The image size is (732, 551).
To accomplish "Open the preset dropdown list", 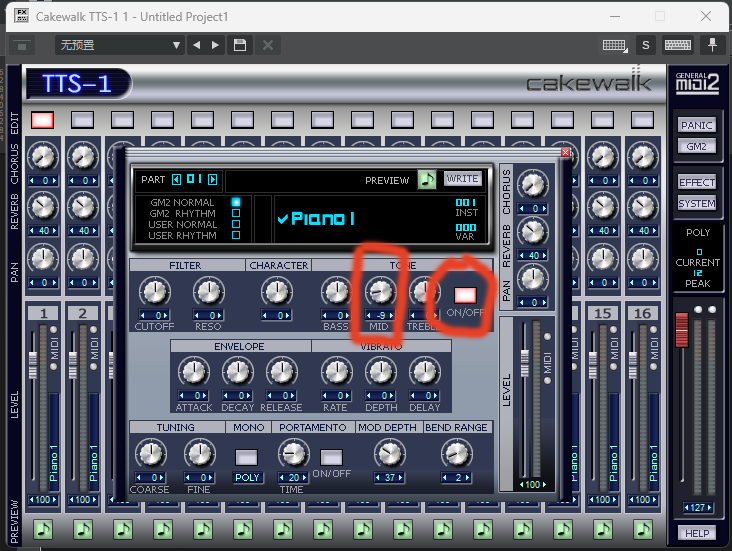I will (x=176, y=45).
